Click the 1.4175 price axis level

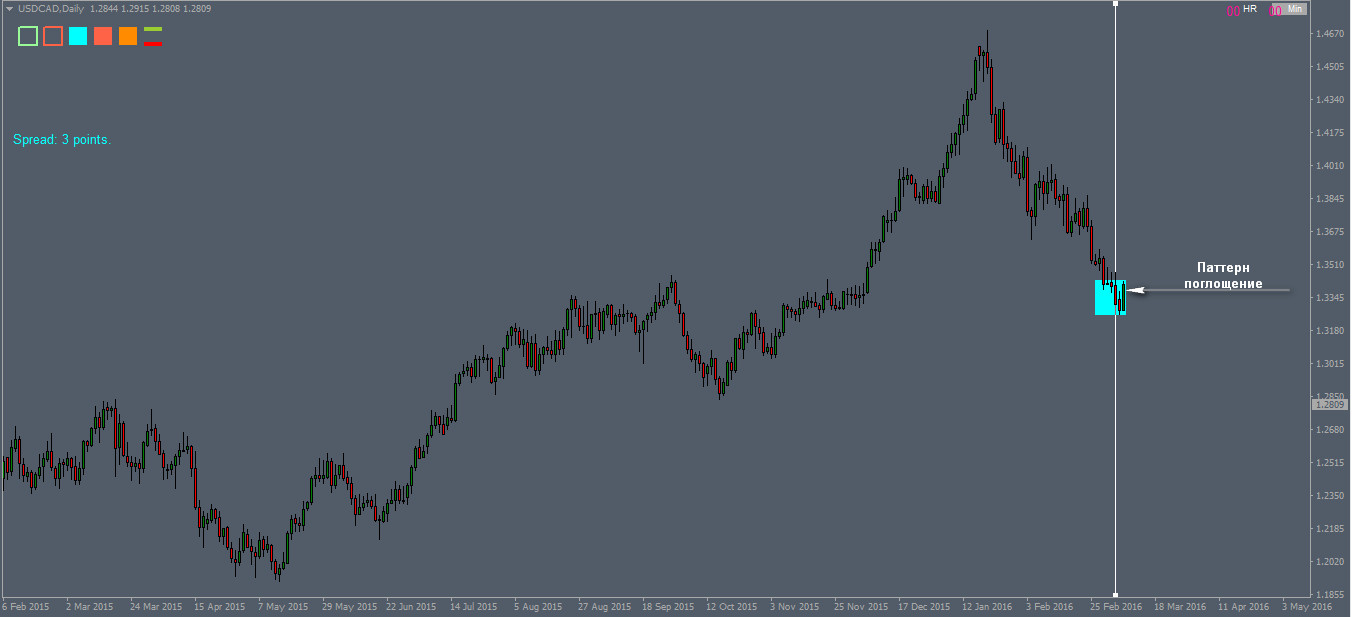point(1331,133)
